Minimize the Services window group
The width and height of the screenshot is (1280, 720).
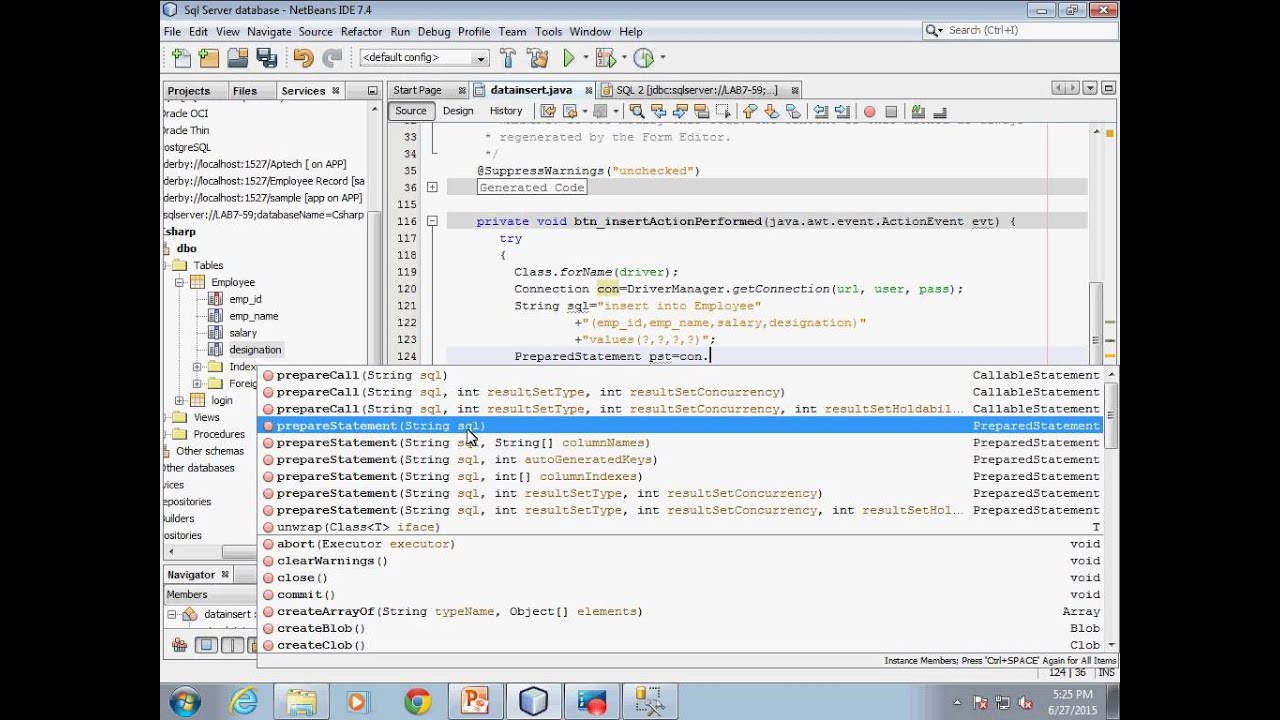click(x=372, y=90)
